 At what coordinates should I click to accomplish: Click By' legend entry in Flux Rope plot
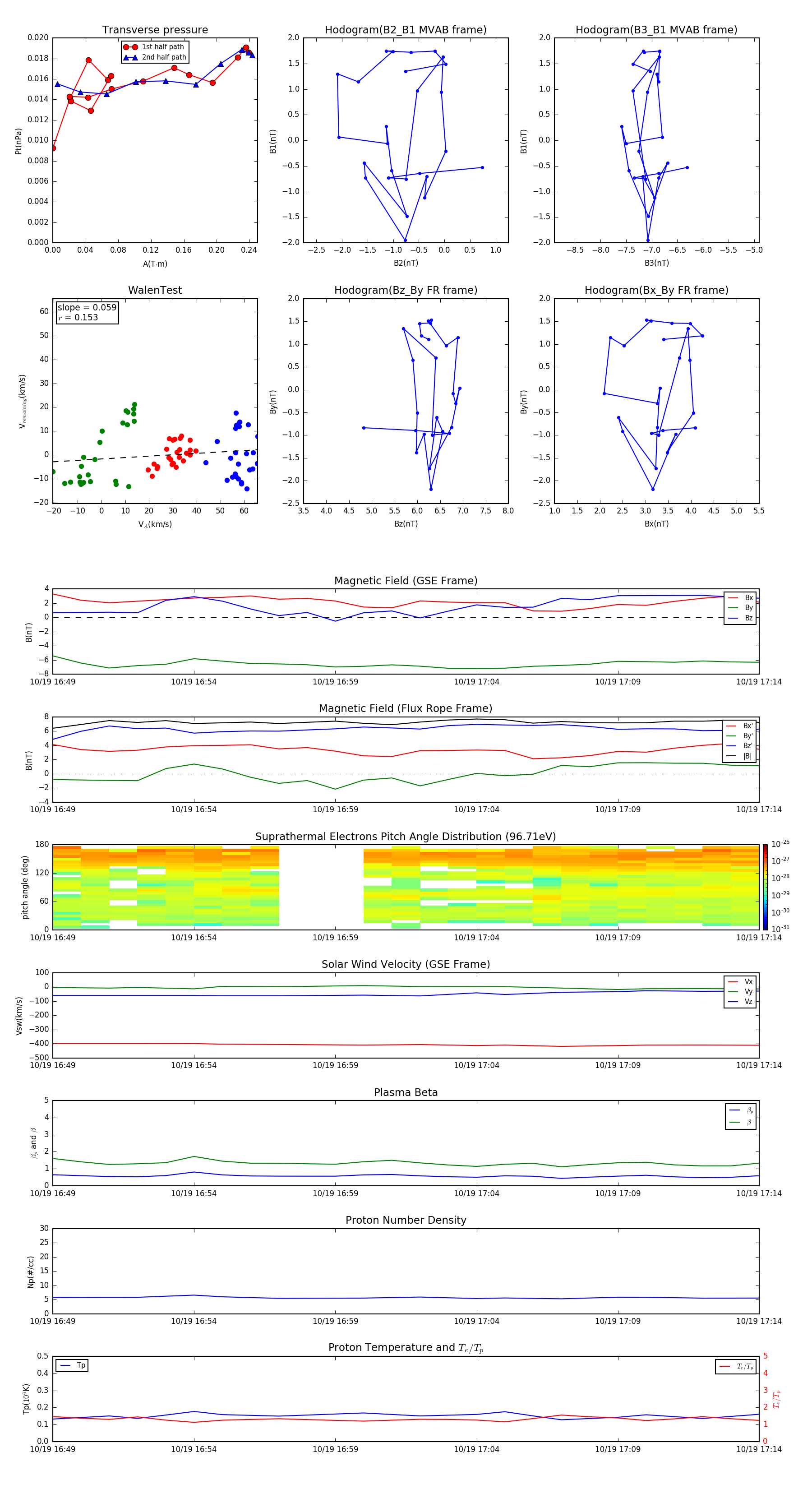[x=740, y=736]
